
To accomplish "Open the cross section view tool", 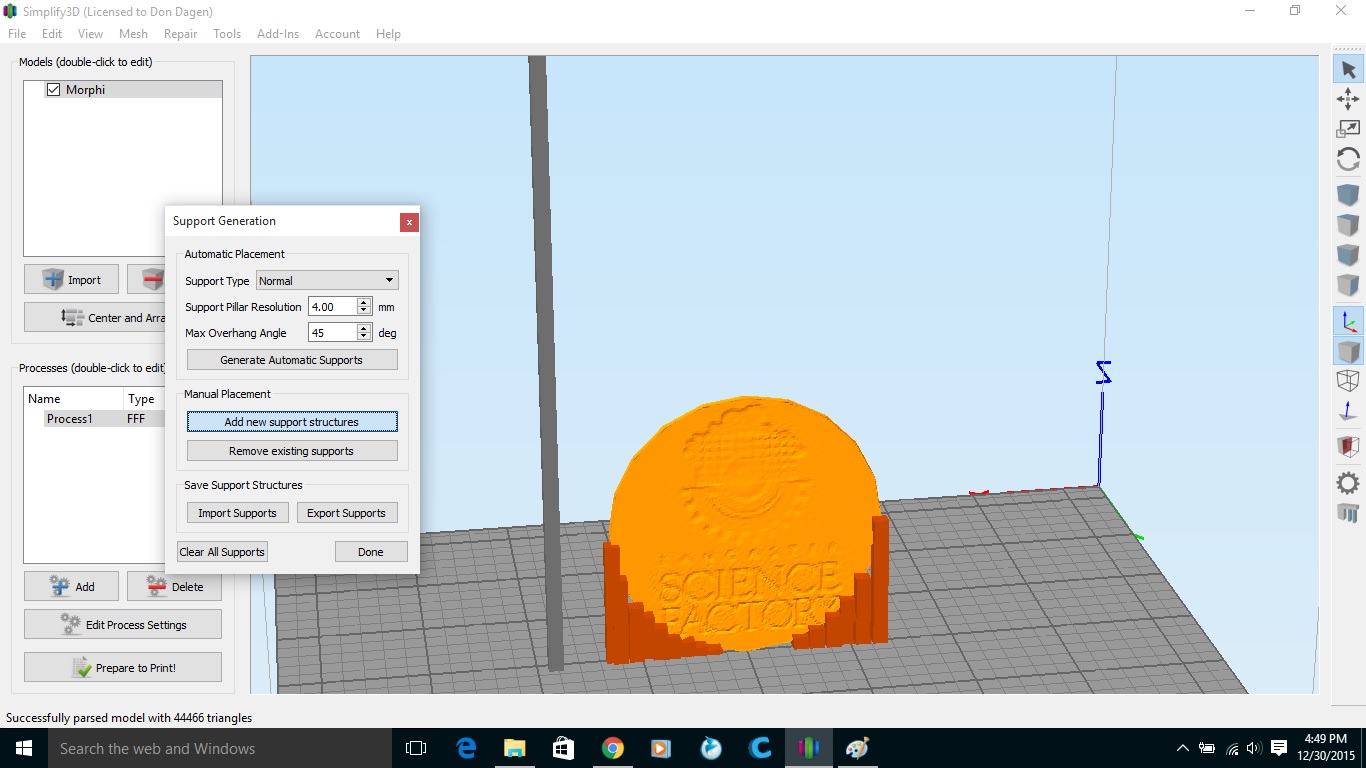I will point(1348,447).
